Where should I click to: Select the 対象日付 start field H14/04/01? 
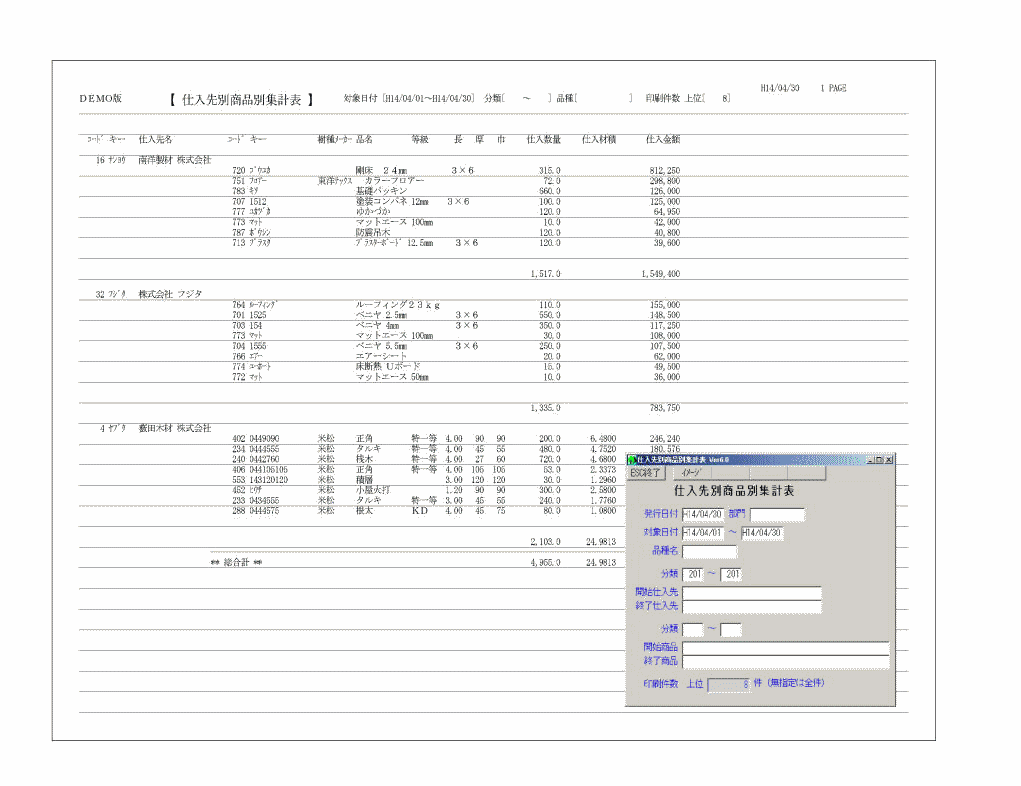coord(703,533)
